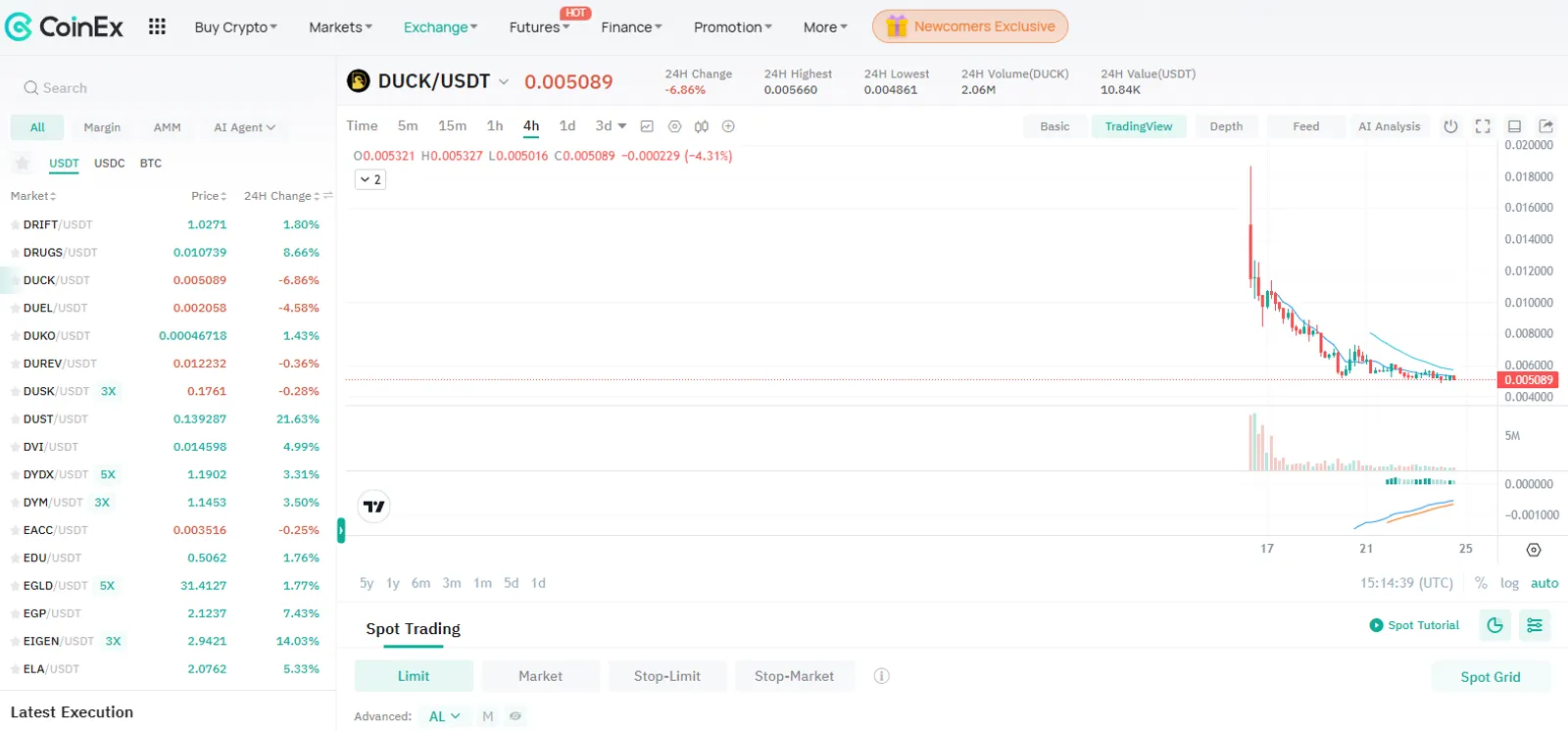Open the pie chart asset icon
This screenshot has width=1568, height=731.
click(1495, 625)
